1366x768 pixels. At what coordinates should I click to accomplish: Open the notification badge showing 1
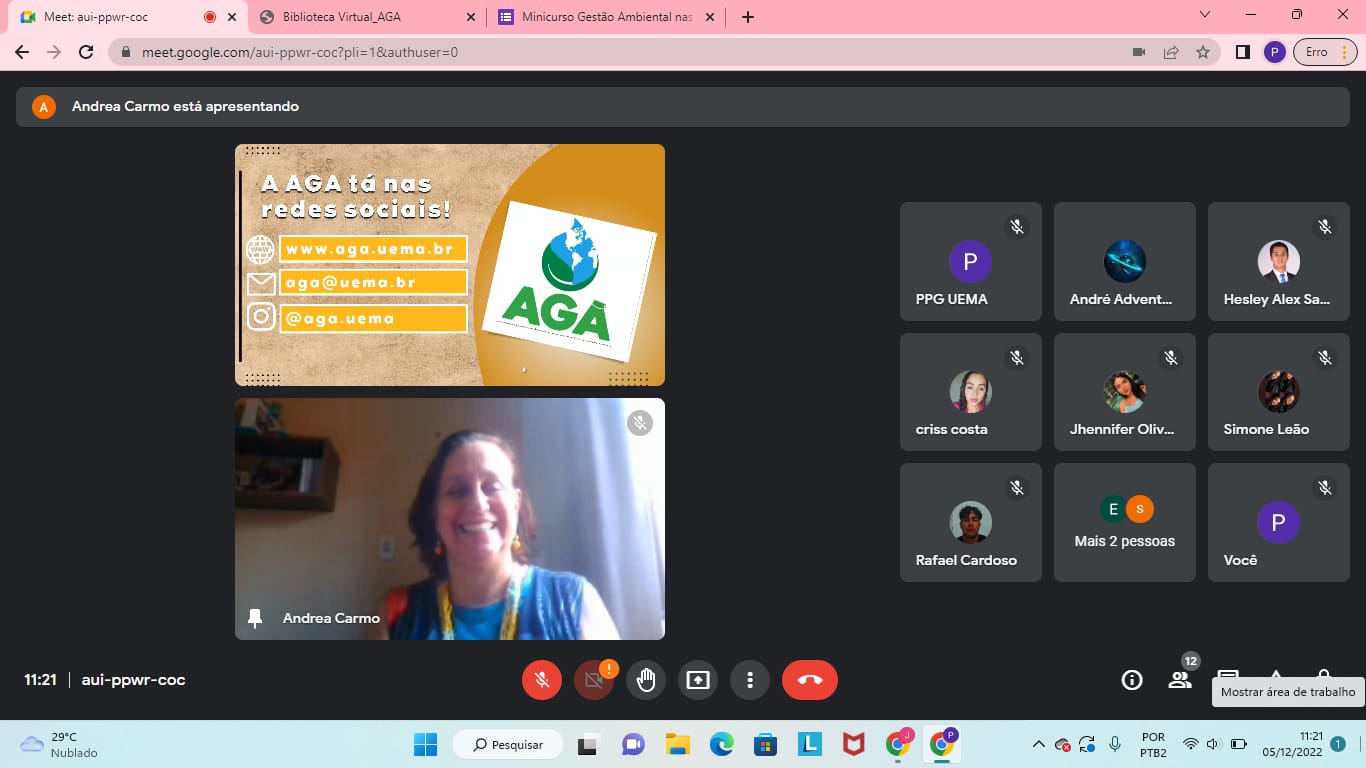click(x=1338, y=744)
